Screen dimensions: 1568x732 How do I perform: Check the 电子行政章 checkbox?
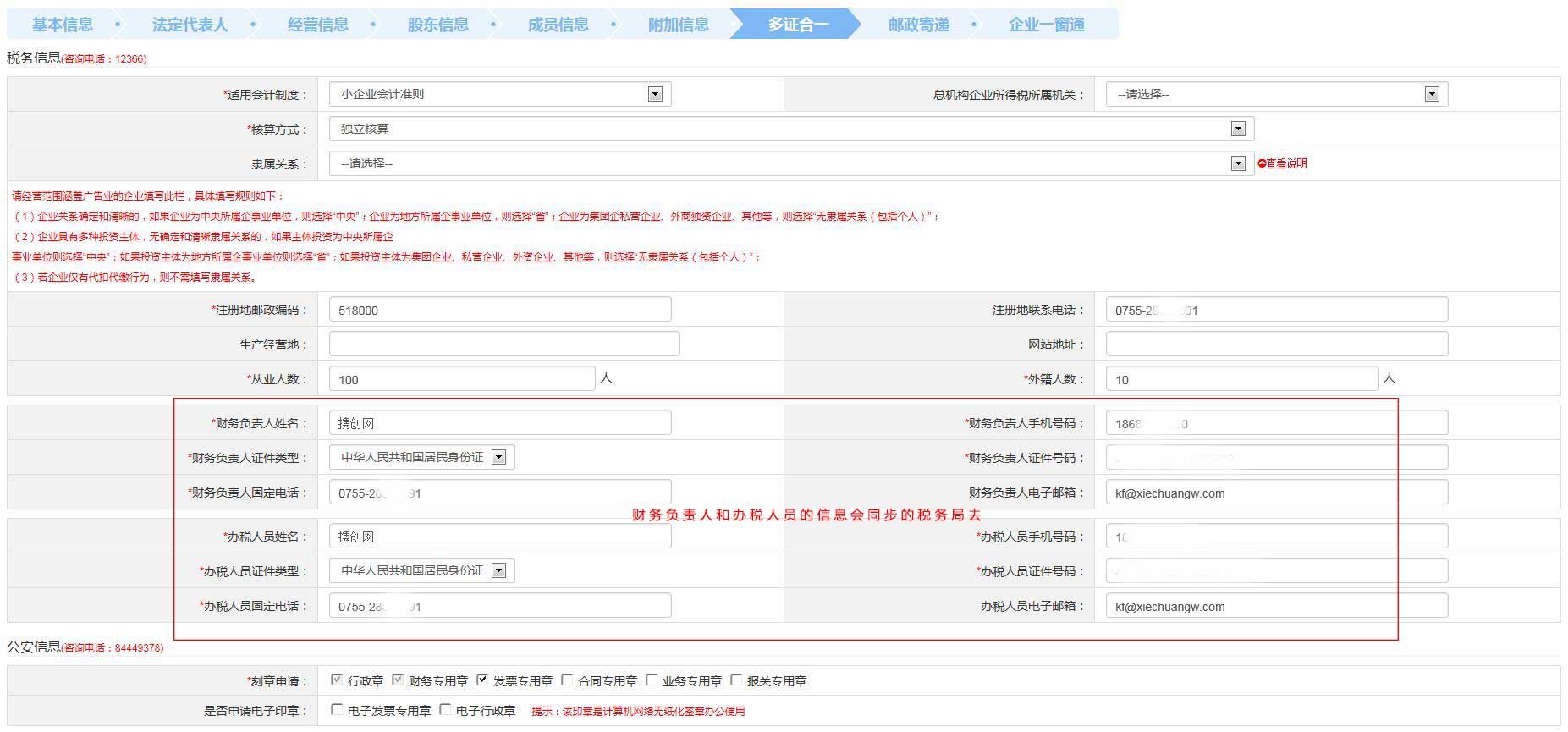pos(445,710)
